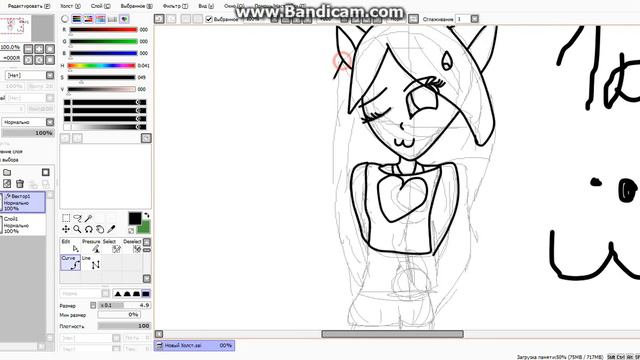Select the Line tool

[91, 262]
